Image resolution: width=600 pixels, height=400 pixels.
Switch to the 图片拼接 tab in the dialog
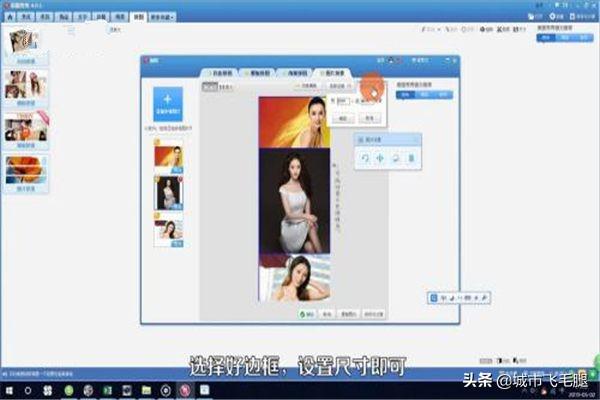point(335,75)
